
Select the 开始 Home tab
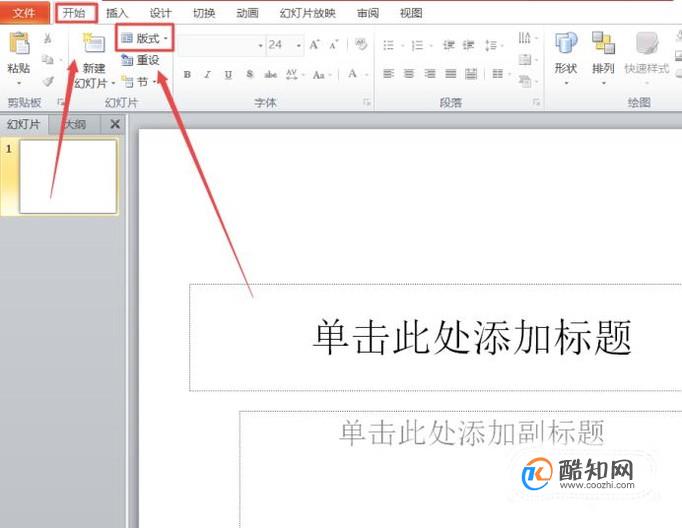[x=75, y=13]
